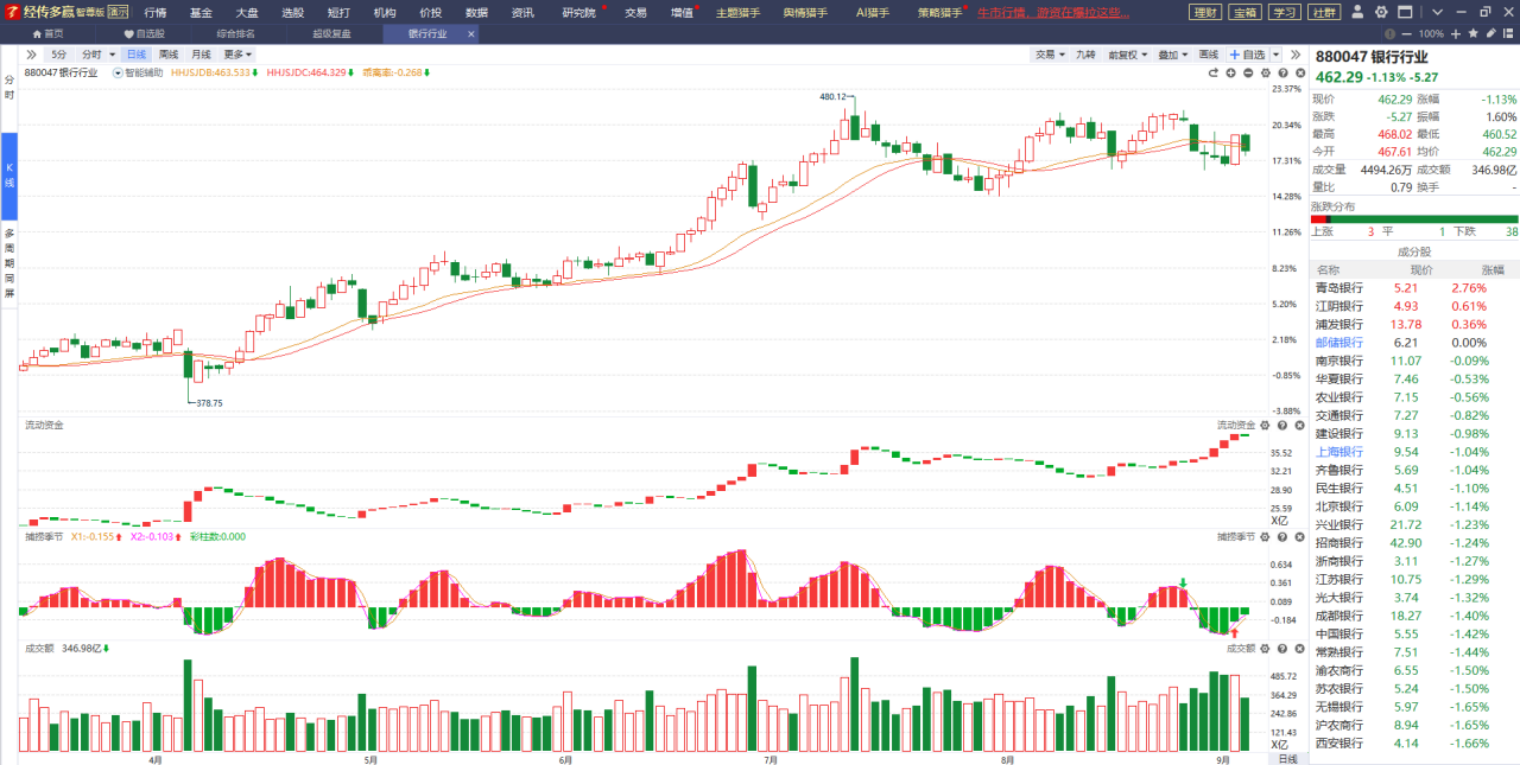The height and width of the screenshot is (766, 1520).
Task: Switch to 分时 view in left sidebar
Action: coord(9,87)
